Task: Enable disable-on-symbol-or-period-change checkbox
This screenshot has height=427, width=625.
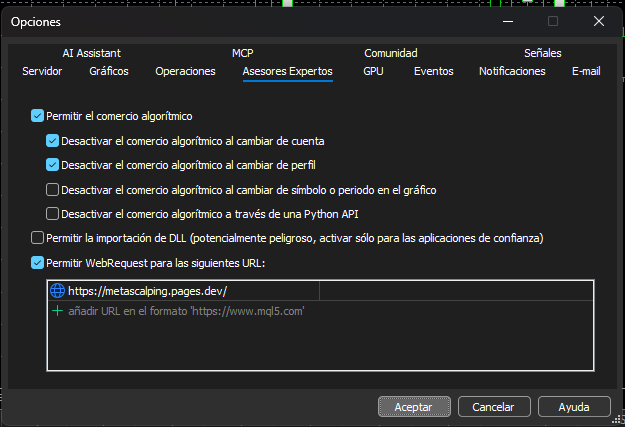Action: pyautogui.click(x=52, y=190)
